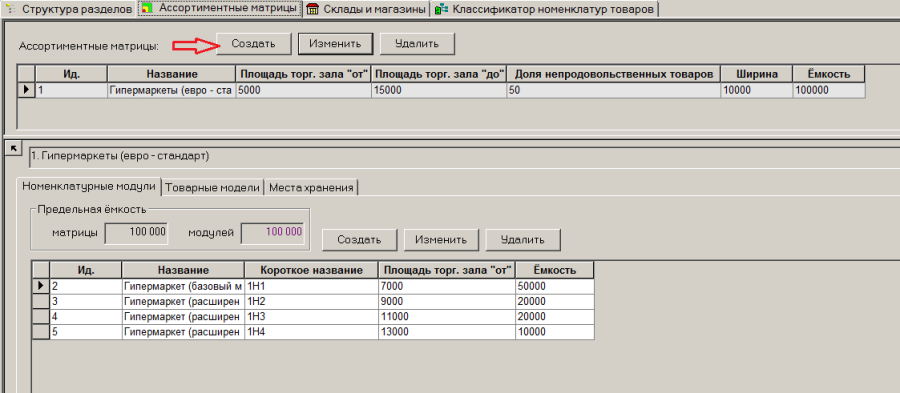This screenshot has width=900, height=393.
Task: Click the non-food share cell 50
Action: [x=614, y=90]
